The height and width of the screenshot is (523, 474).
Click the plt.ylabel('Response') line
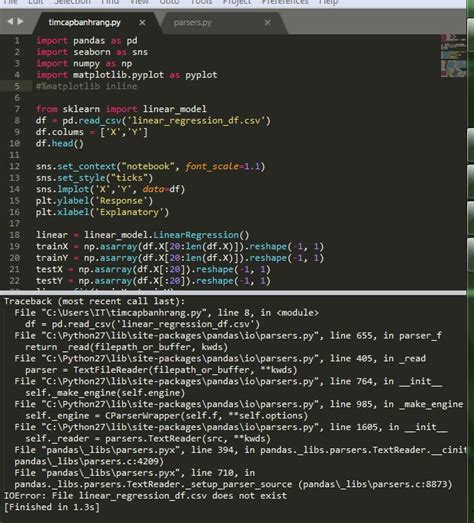pyautogui.click(x=94, y=200)
